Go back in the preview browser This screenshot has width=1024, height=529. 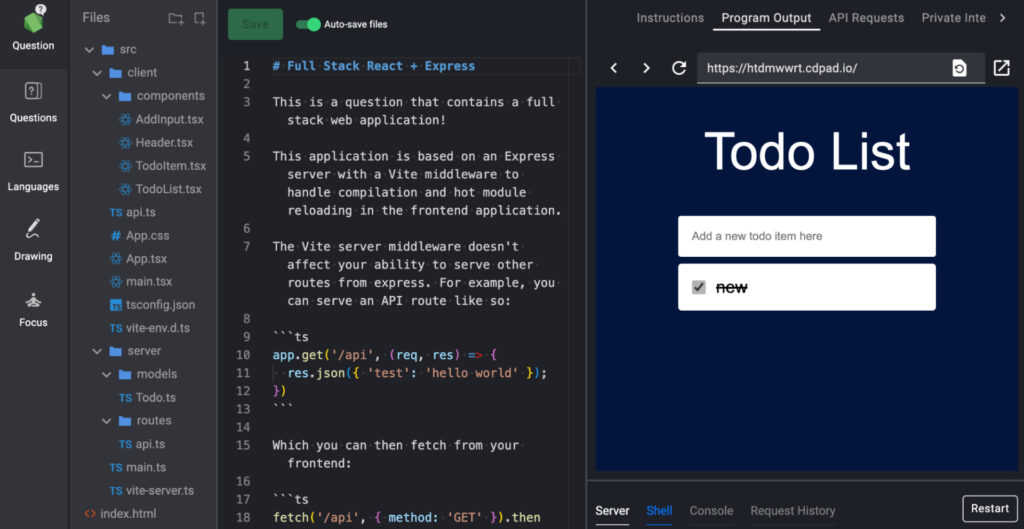pyautogui.click(x=614, y=68)
